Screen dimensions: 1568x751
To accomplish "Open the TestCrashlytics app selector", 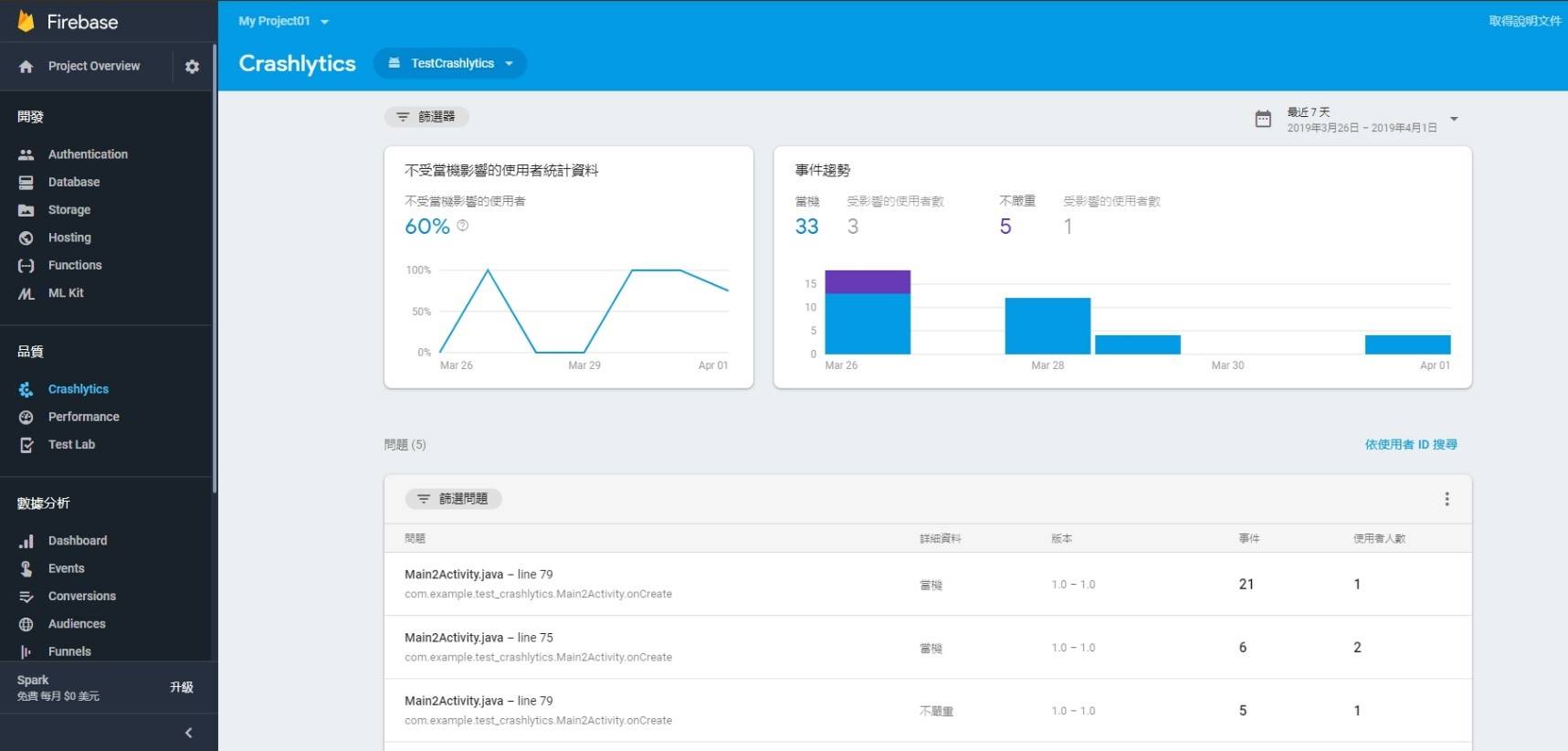I will 450,63.
